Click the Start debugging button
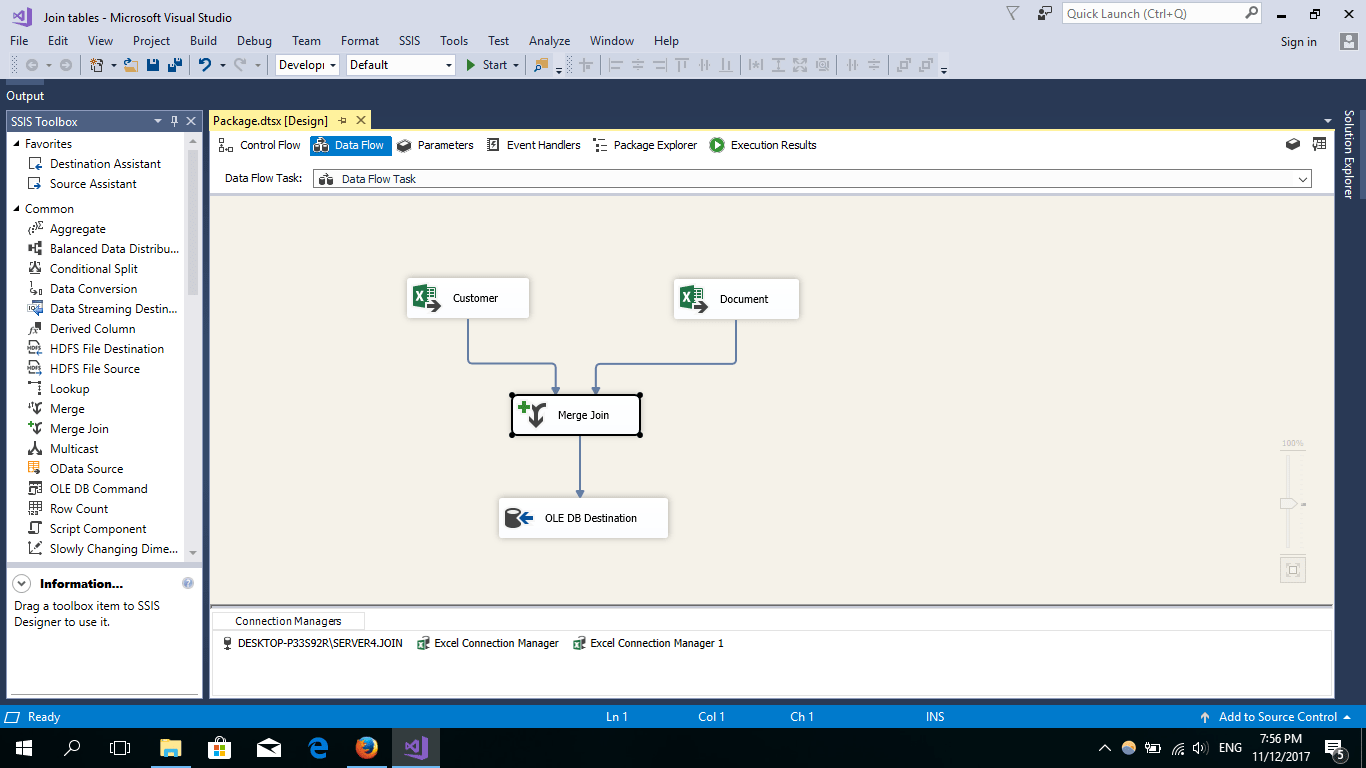Image resolution: width=1366 pixels, height=768 pixels. (487, 65)
